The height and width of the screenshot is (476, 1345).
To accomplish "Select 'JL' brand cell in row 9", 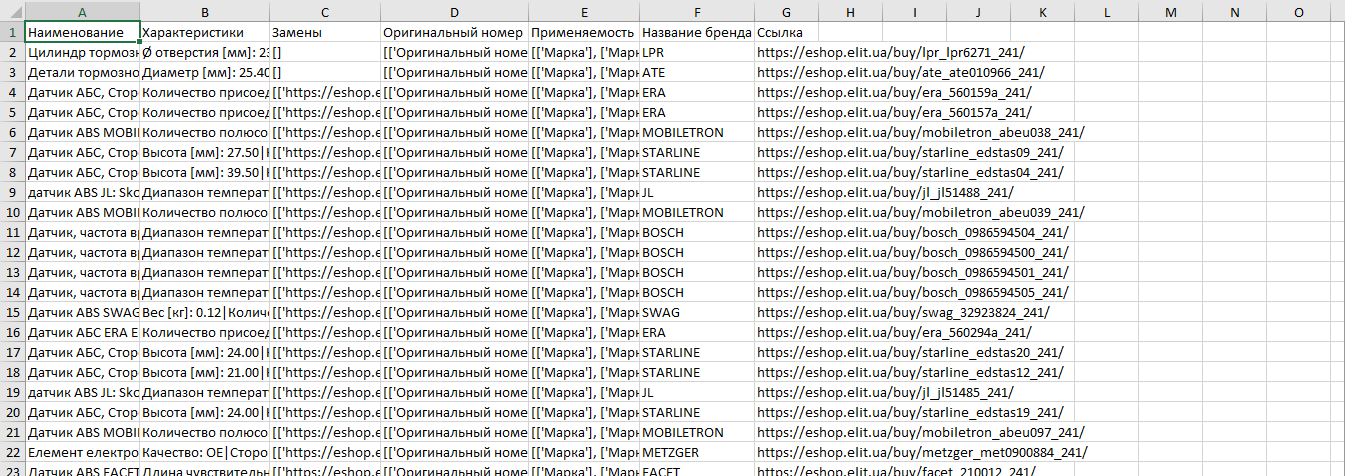I will click(x=696, y=192).
